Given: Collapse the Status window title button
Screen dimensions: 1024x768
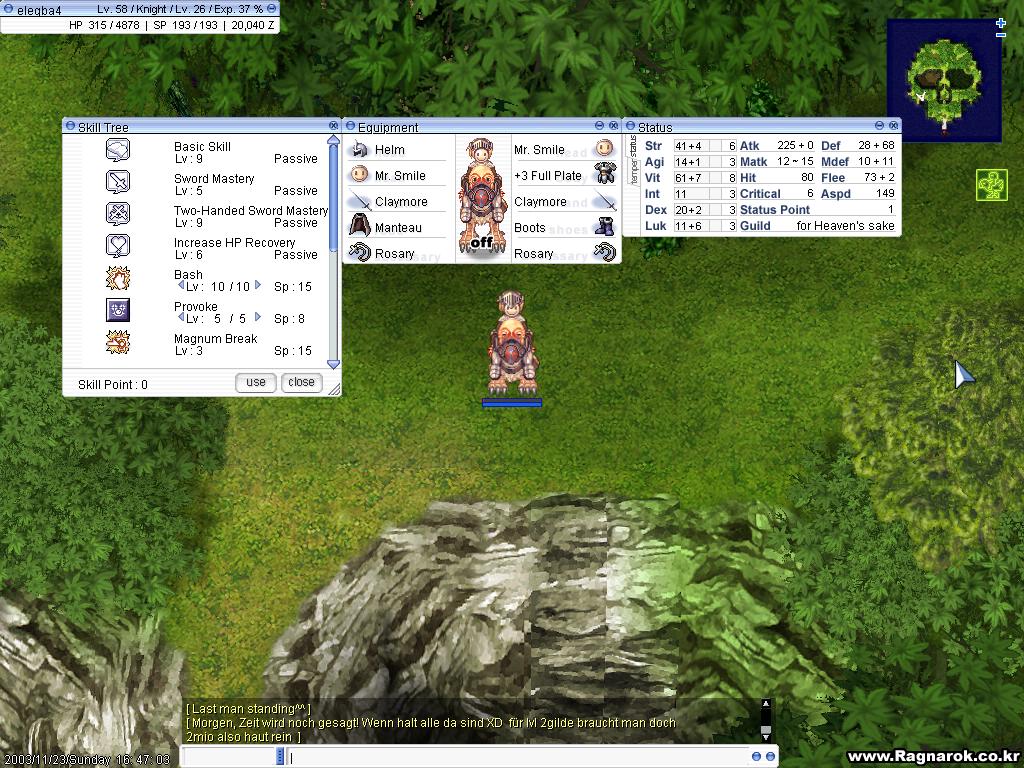Looking at the screenshot, I should point(630,126).
